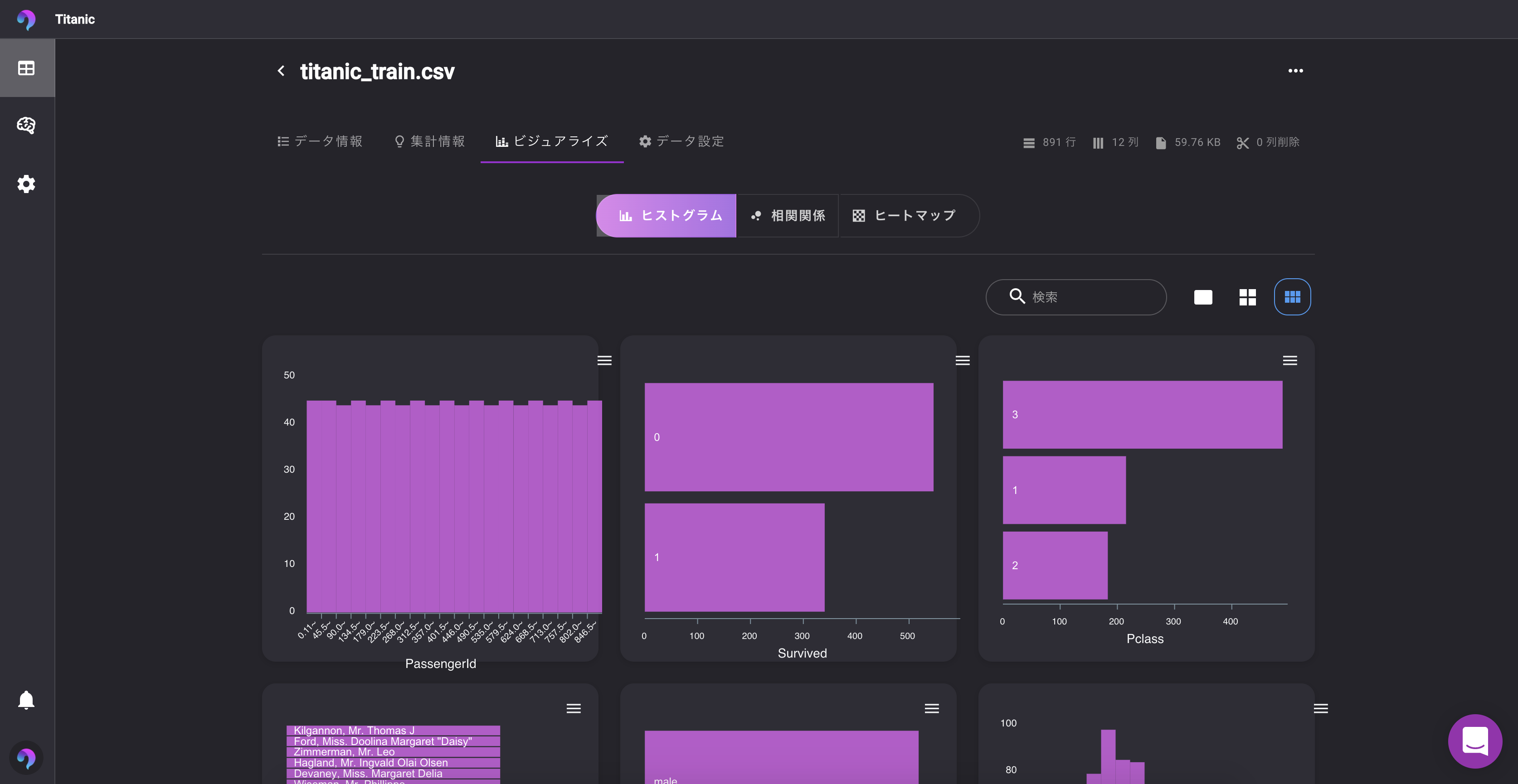Switch to the データ情報 tab
The height and width of the screenshot is (784, 1518).
coord(320,141)
